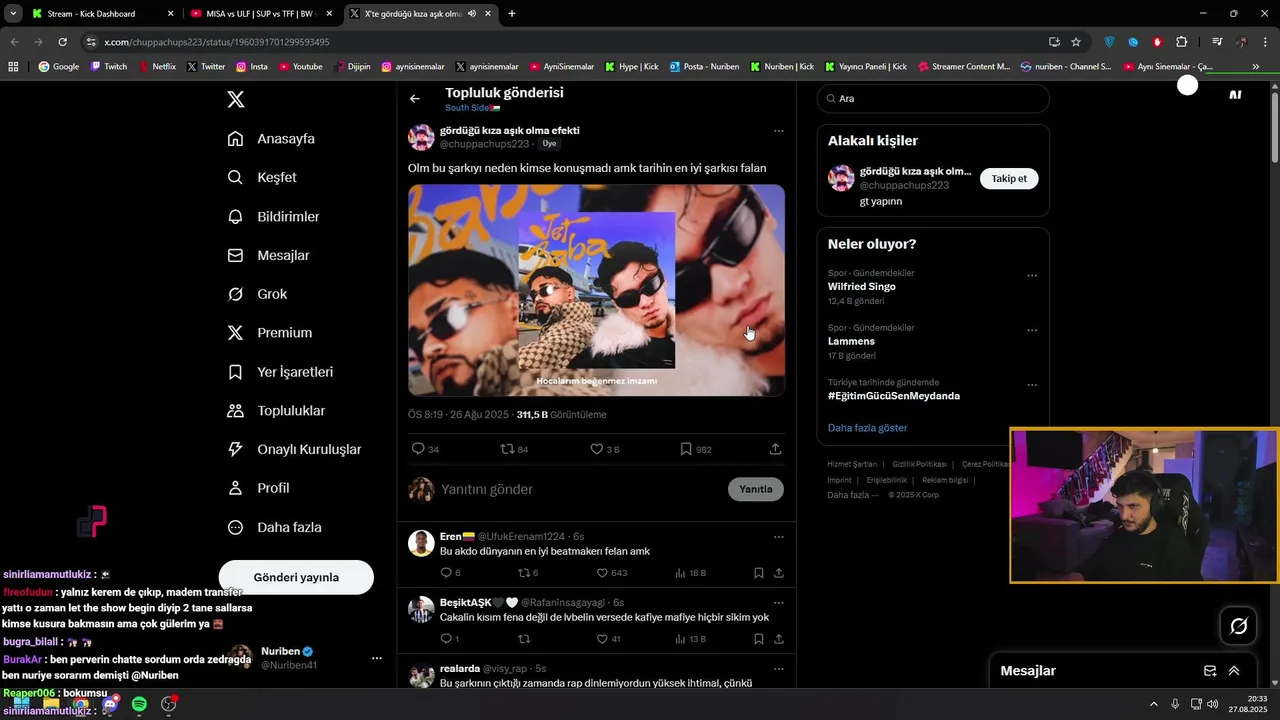Open the Apps grid in the bookmarks bar
Image resolution: width=1280 pixels, height=720 pixels.
pos(13,66)
